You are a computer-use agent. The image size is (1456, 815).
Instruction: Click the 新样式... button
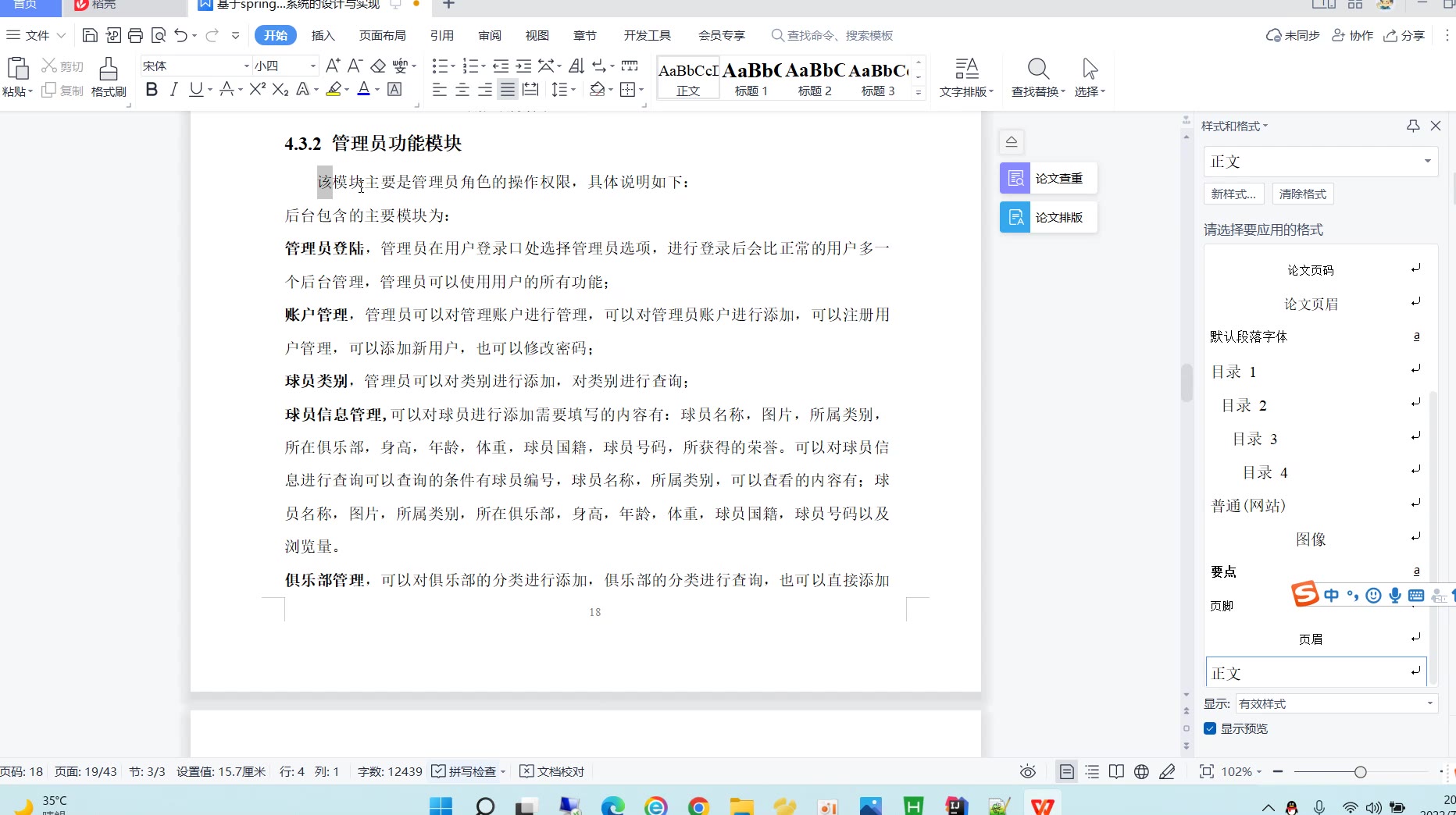pos(1234,194)
